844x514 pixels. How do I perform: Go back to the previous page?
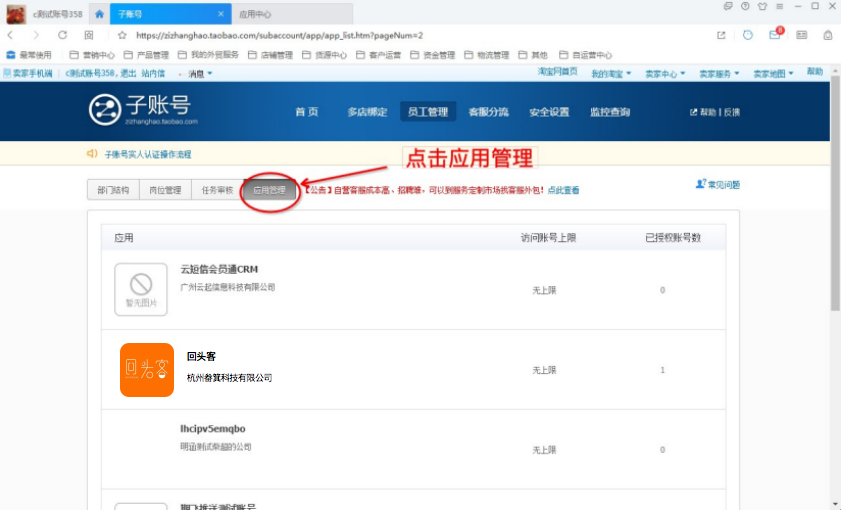10,35
